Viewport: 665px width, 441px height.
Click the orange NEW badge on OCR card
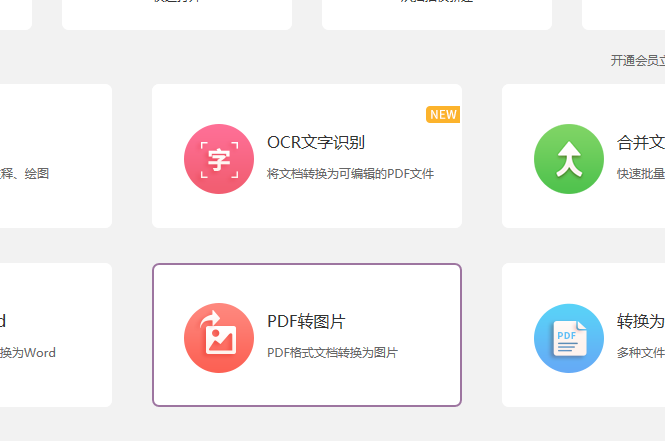coord(443,114)
